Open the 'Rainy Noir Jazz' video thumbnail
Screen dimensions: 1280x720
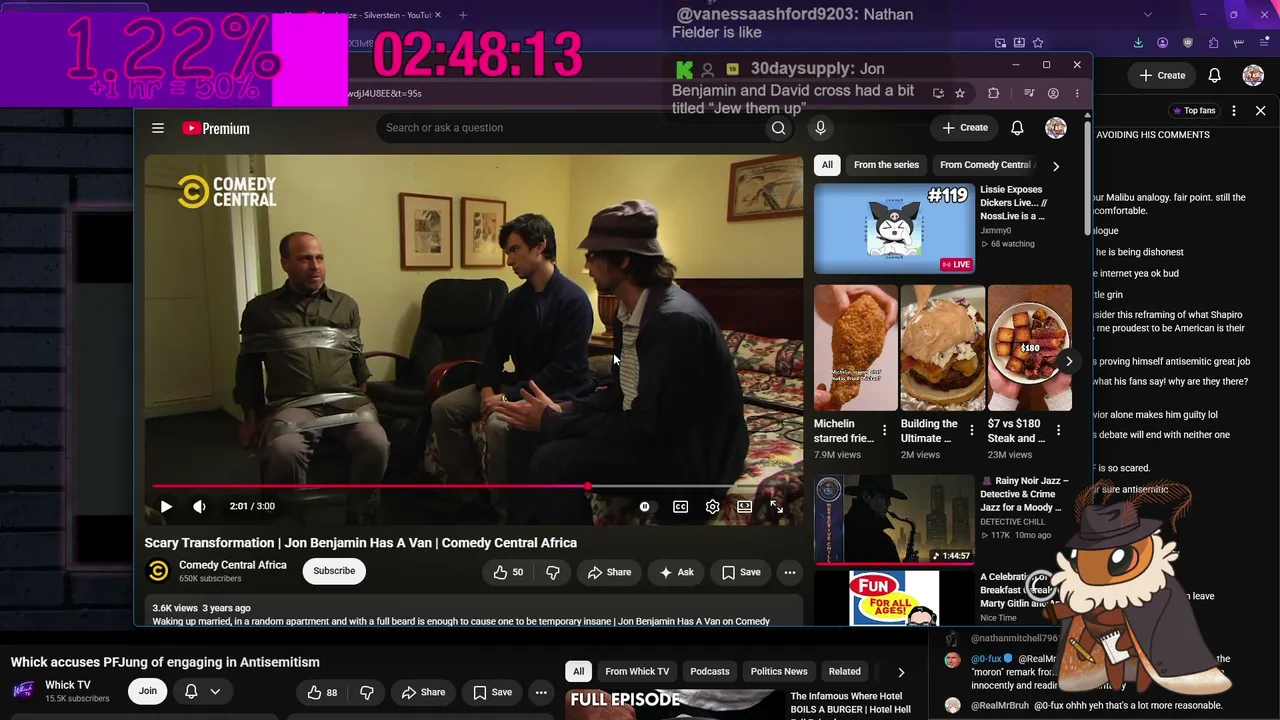point(894,519)
